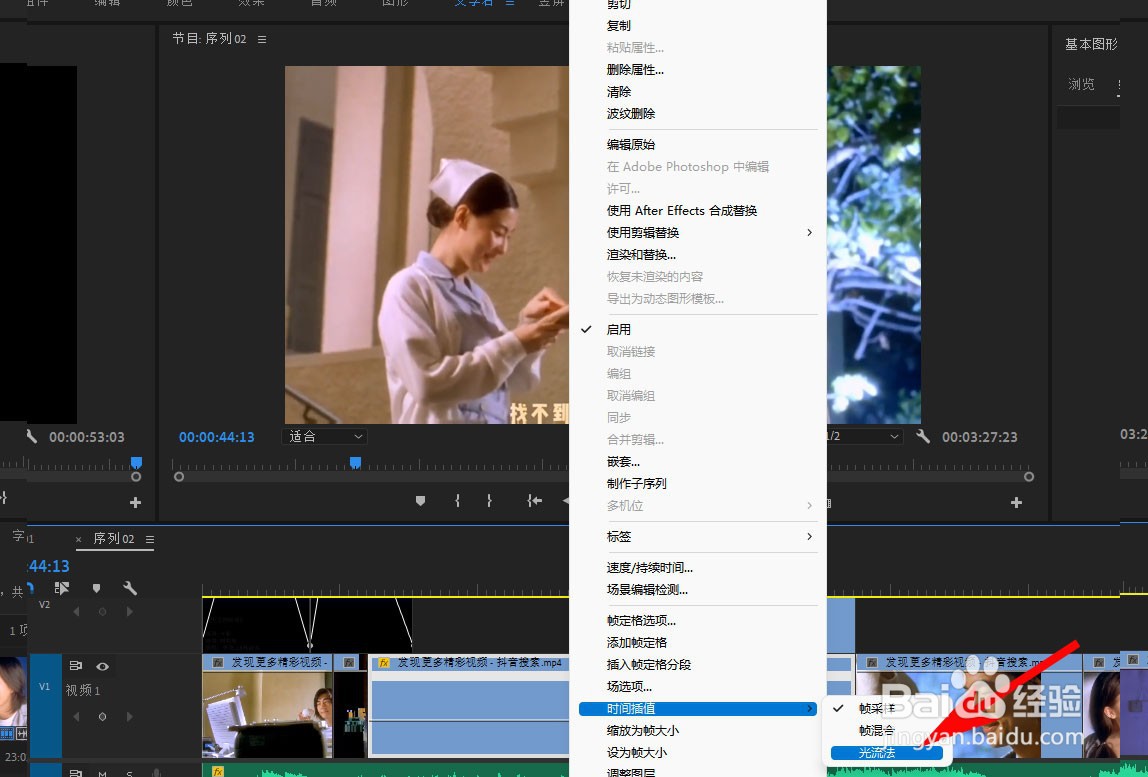Image resolution: width=1148 pixels, height=777 pixels.
Task: Click the fx badge on selected mp4 clip
Action: pyautogui.click(x=384, y=663)
